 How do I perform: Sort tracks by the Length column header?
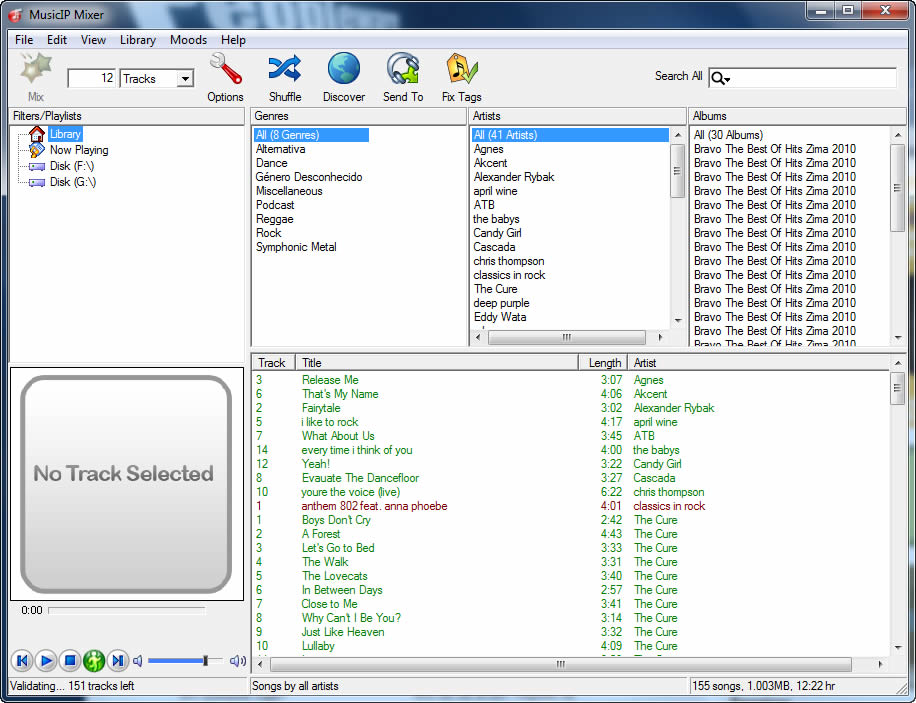[x=604, y=363]
